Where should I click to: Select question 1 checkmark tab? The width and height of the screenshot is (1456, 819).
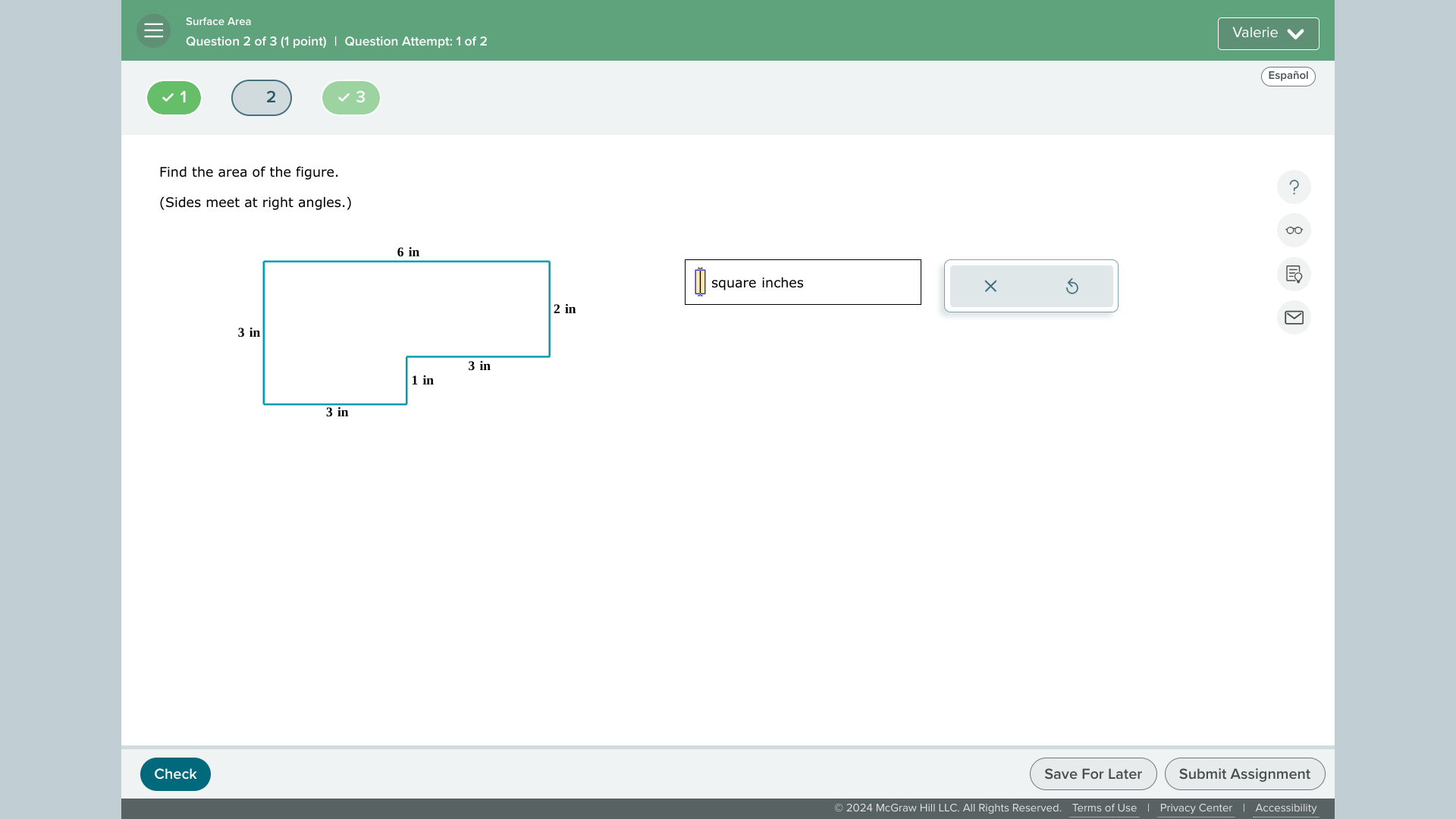pyautogui.click(x=174, y=97)
